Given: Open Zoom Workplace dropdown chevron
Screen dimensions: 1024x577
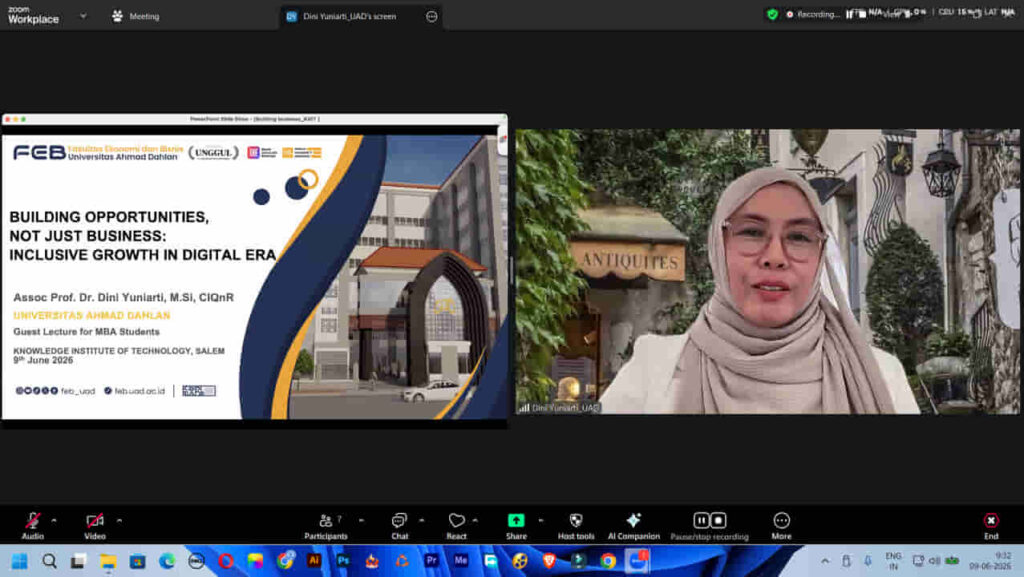Looking at the screenshot, I should [x=83, y=16].
